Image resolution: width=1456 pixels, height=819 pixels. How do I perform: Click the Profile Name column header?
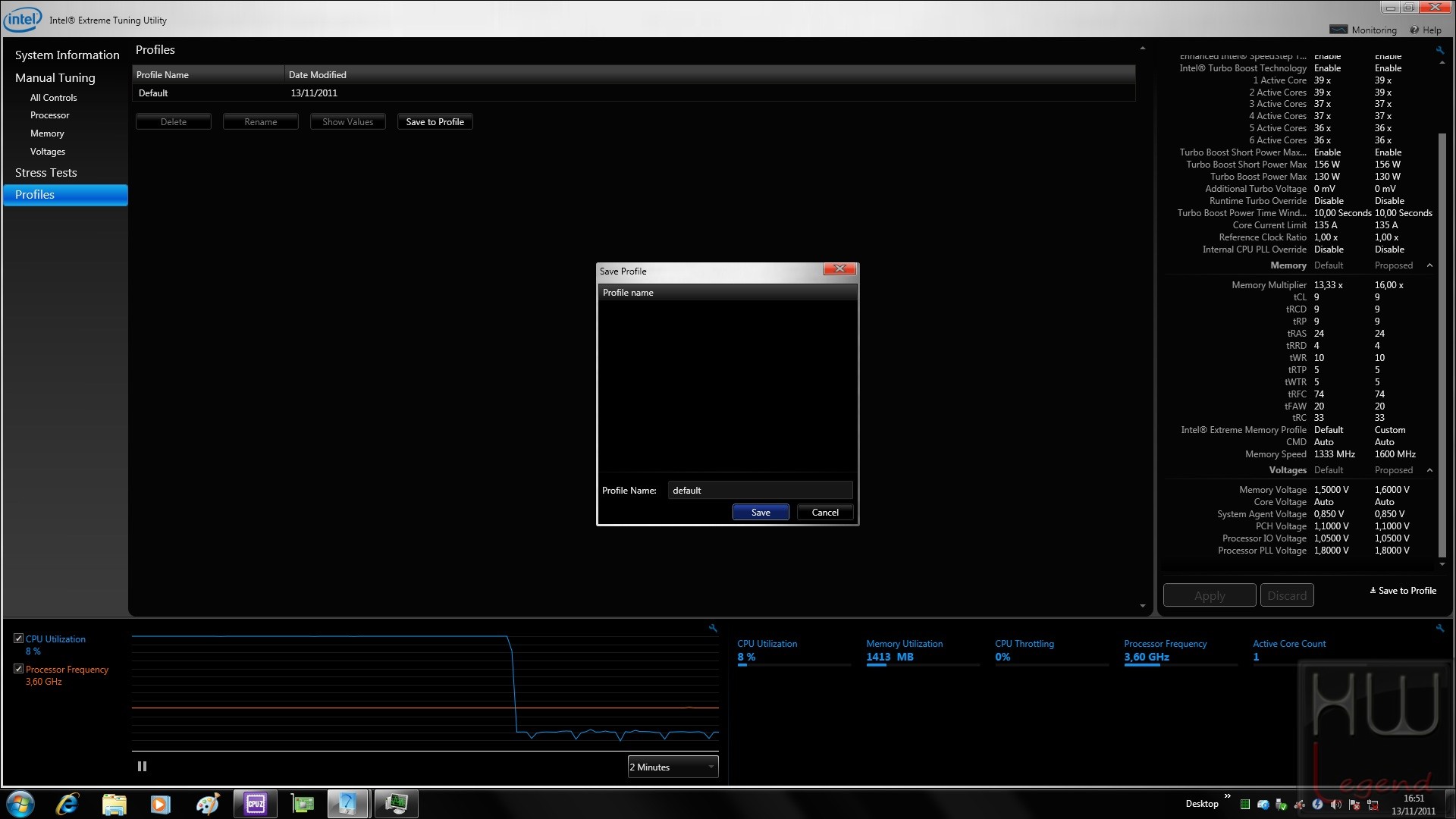point(208,75)
